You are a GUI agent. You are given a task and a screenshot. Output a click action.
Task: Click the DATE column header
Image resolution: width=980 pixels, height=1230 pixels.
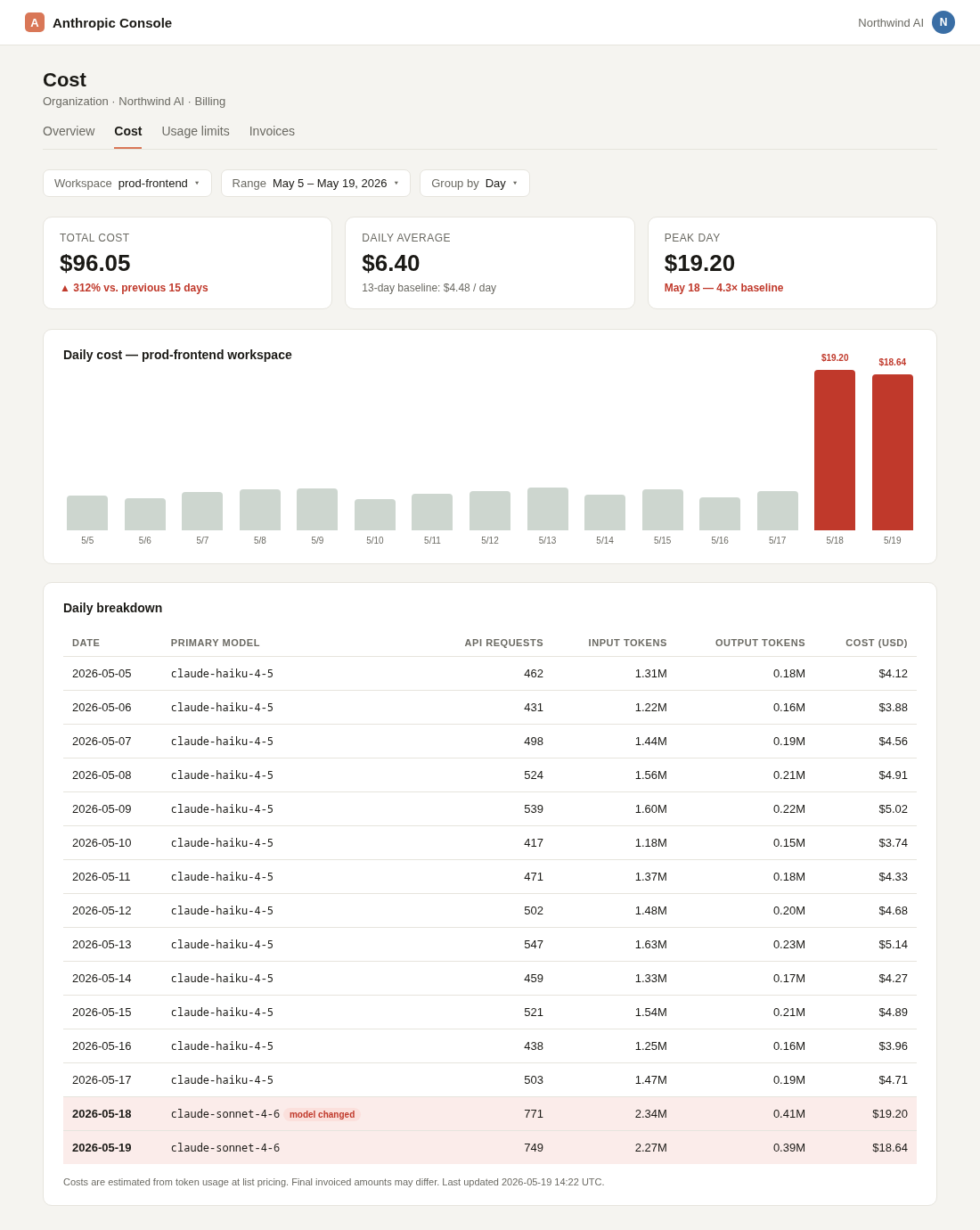[x=86, y=643]
